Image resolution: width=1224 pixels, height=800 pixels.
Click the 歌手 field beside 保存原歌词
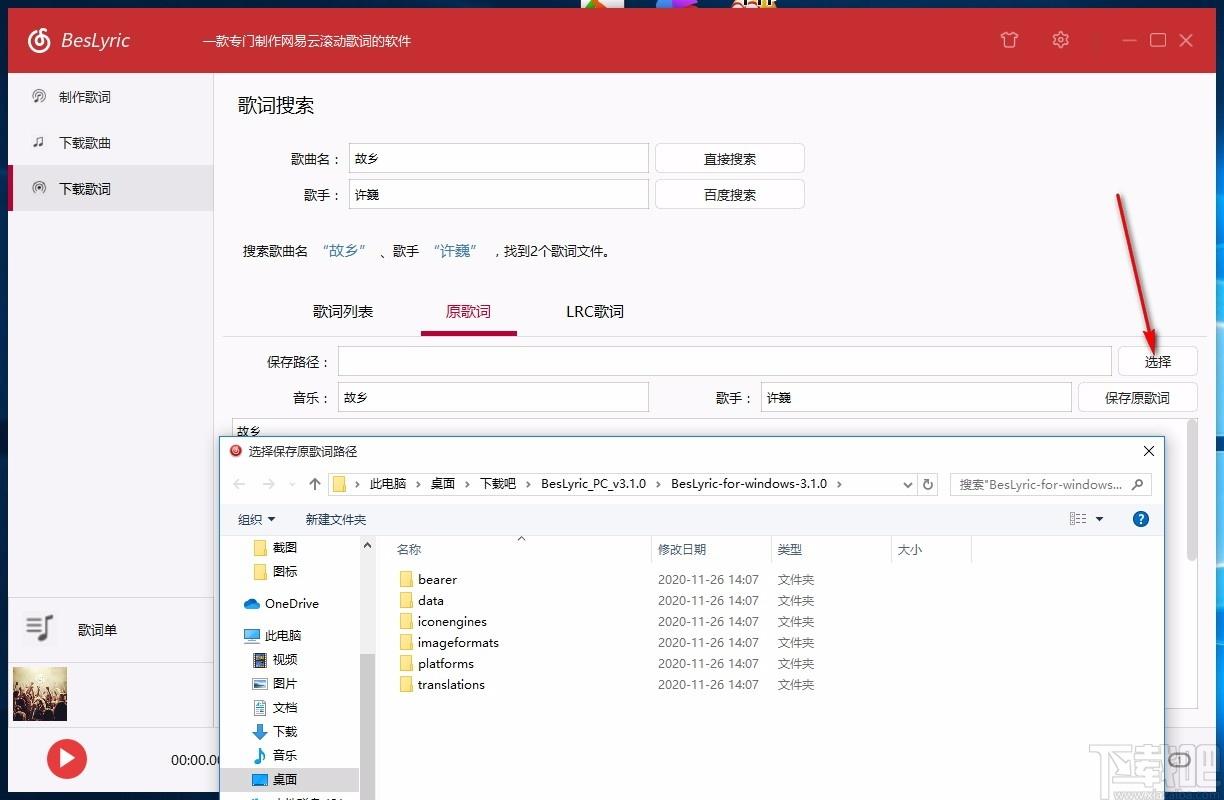pyautogui.click(x=916, y=397)
